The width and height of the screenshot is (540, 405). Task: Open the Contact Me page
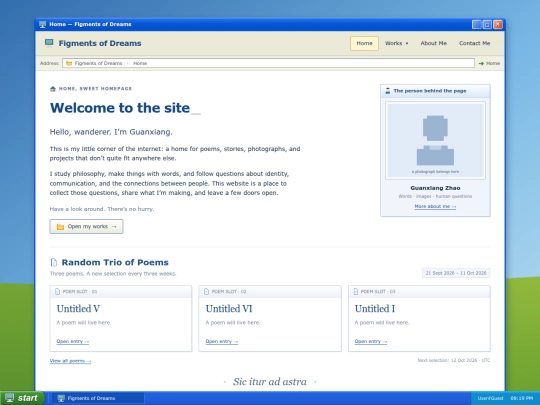[474, 43]
